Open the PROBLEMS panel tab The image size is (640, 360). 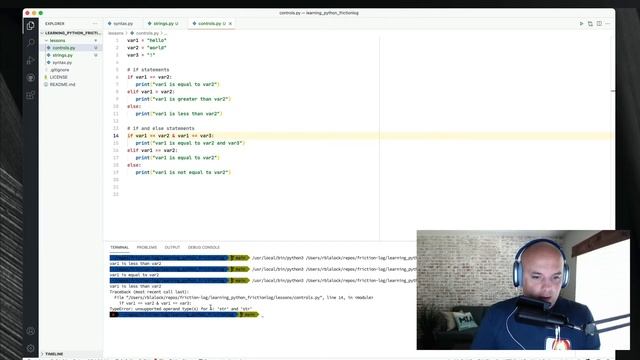[x=147, y=247]
